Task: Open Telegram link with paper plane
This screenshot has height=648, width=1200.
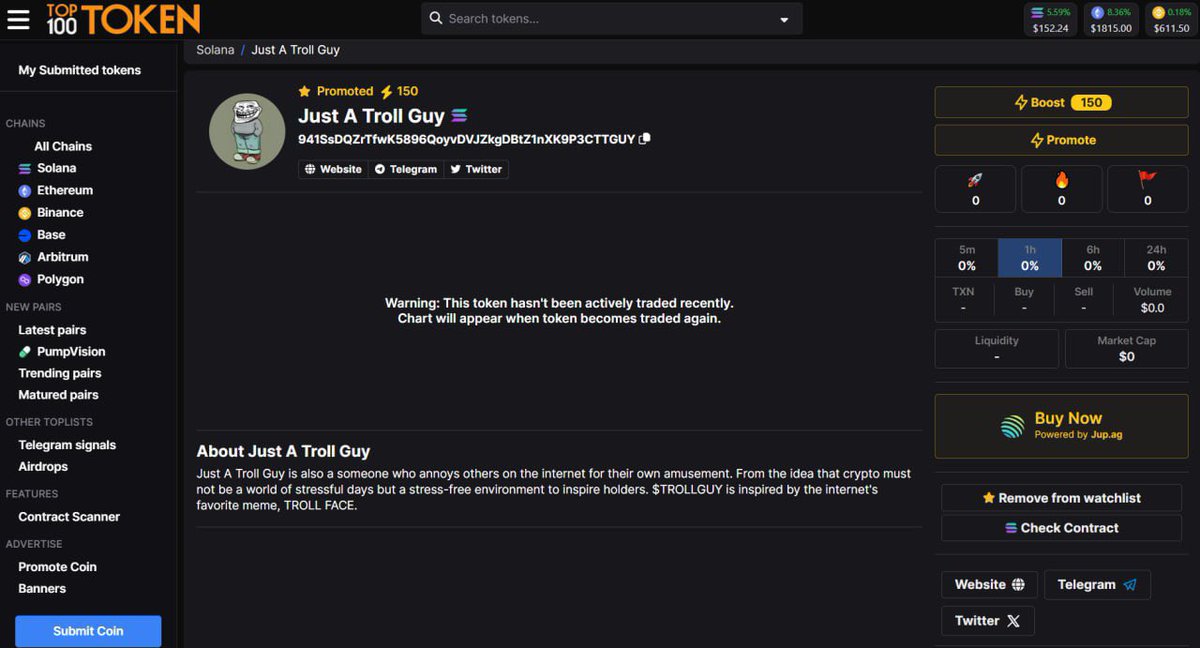Action: point(1097,585)
